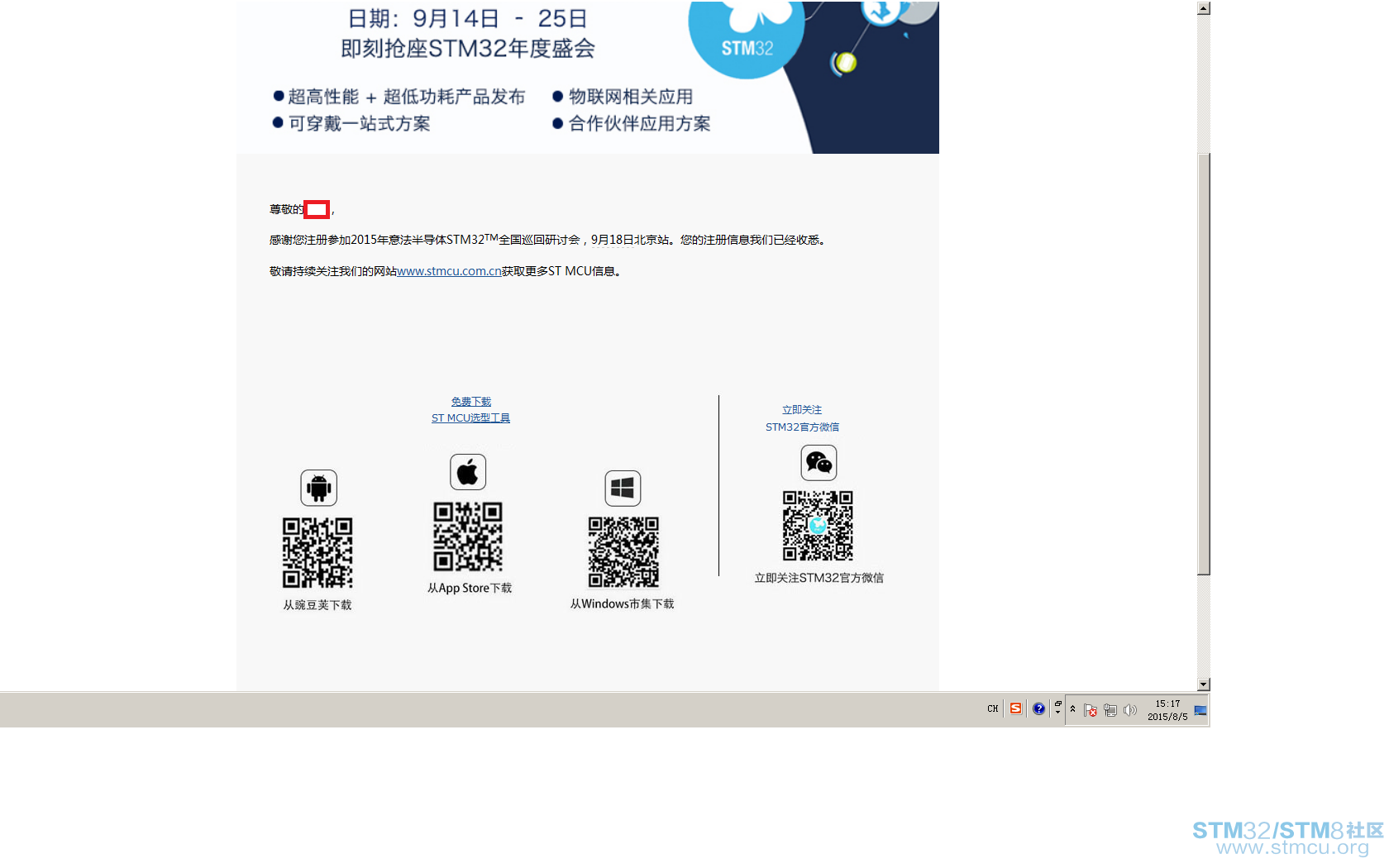1389x868 pixels.
Task: Click the vertical scrollbar thumb
Action: click(1204, 364)
